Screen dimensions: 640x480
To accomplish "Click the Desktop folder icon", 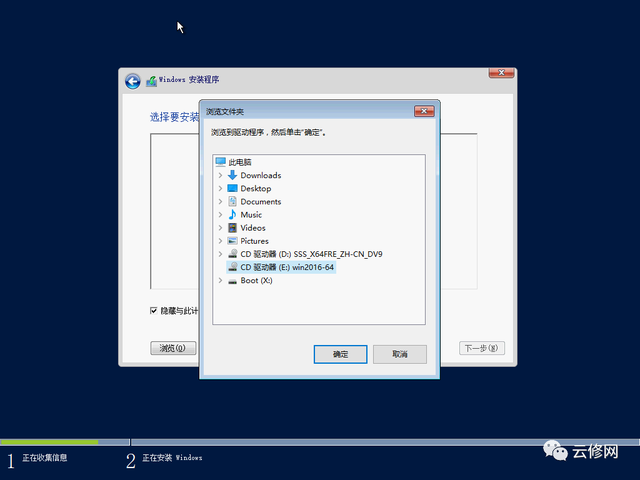I will (x=232, y=188).
